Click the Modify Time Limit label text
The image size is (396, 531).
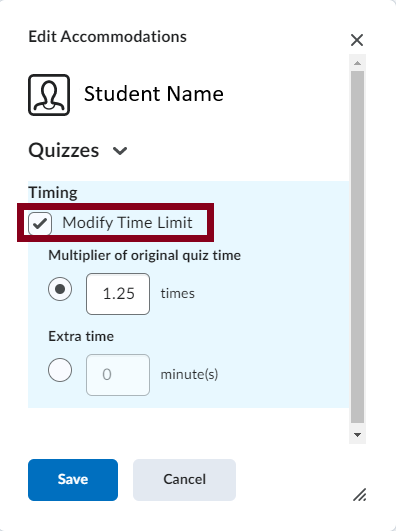(x=127, y=223)
